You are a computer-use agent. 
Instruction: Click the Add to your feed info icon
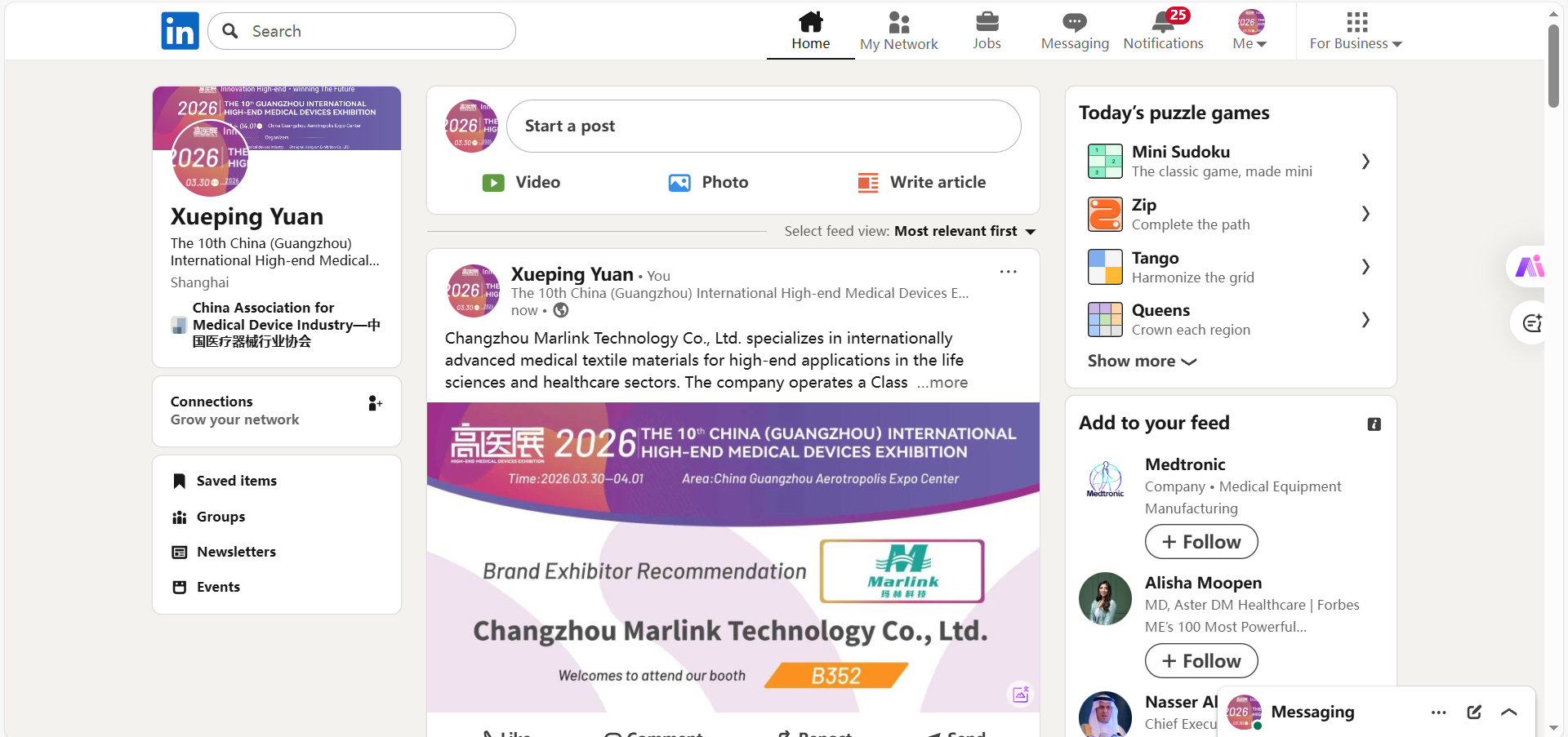(1374, 424)
